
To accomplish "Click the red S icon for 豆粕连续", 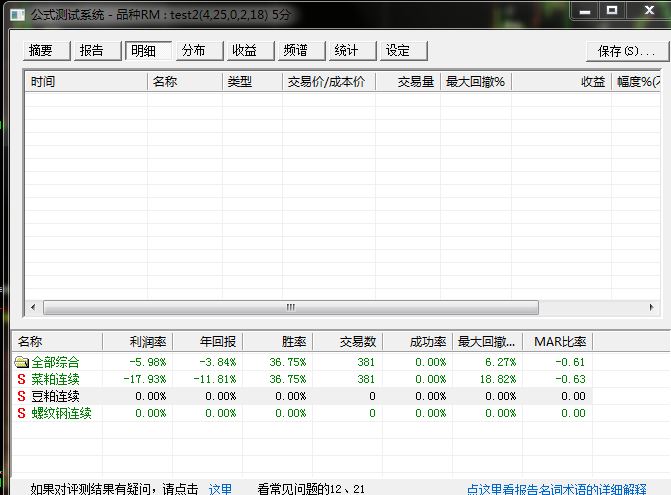I will tap(21, 396).
